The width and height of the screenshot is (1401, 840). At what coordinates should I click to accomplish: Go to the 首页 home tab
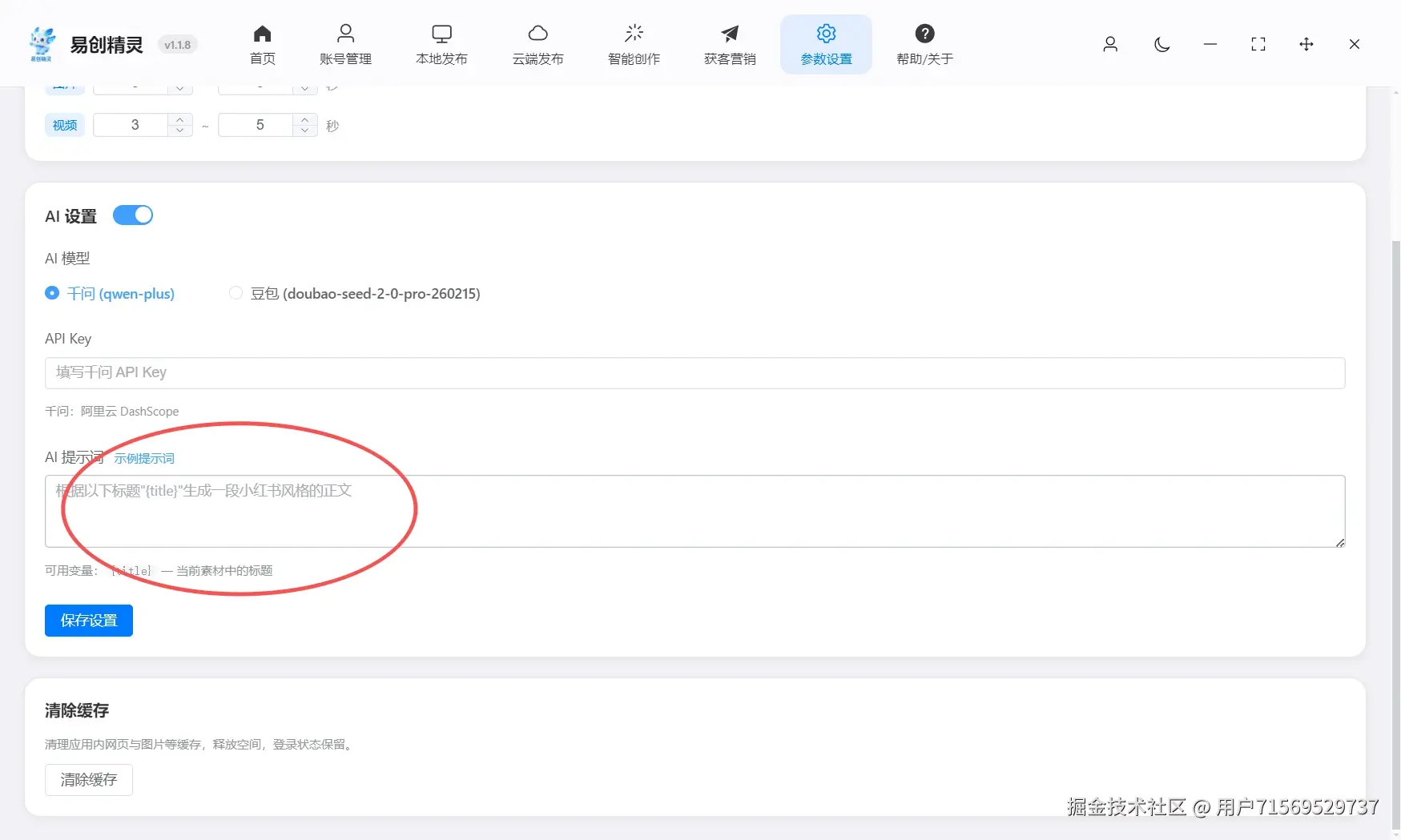[x=263, y=44]
